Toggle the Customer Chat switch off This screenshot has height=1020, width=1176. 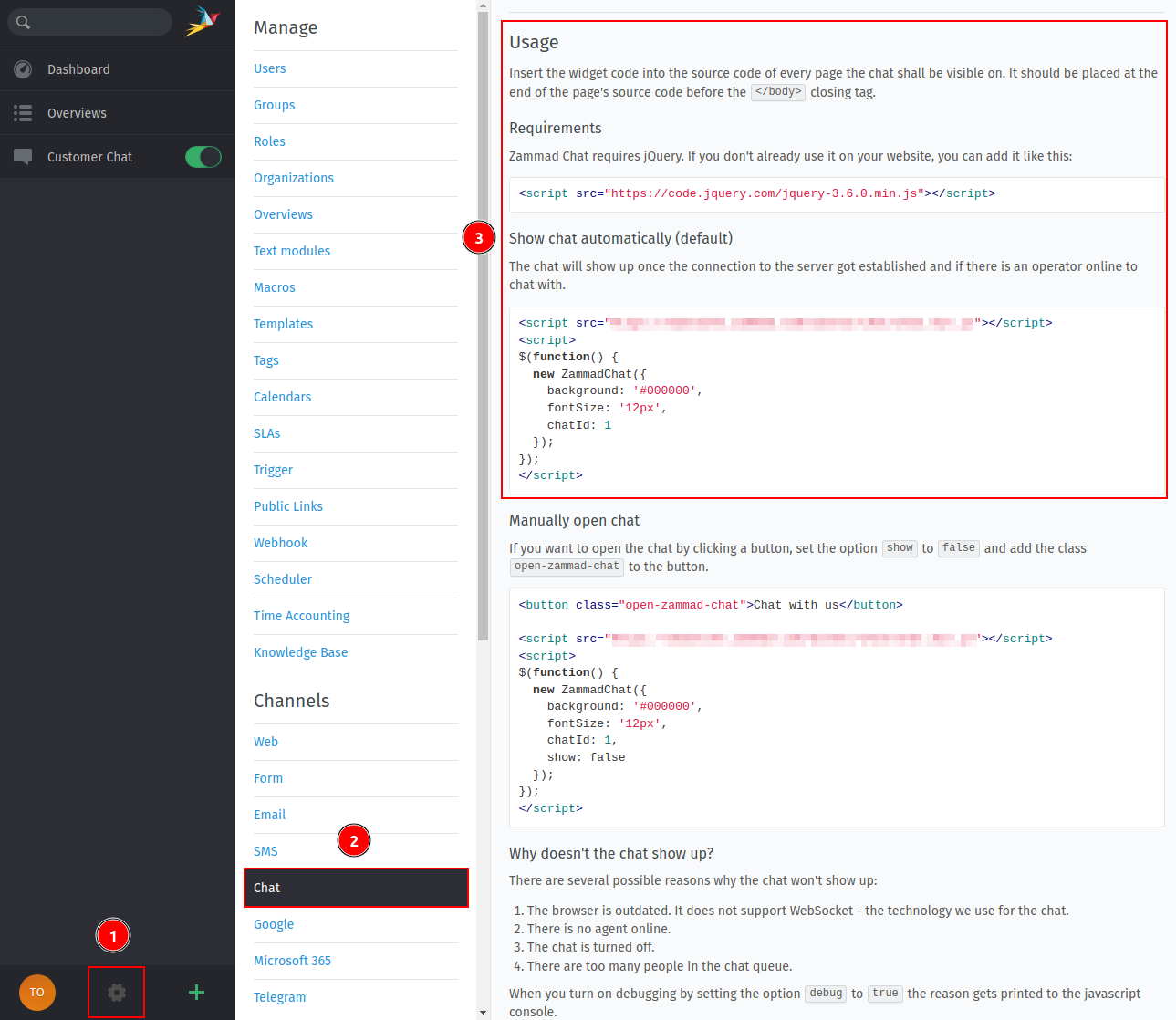(x=203, y=157)
